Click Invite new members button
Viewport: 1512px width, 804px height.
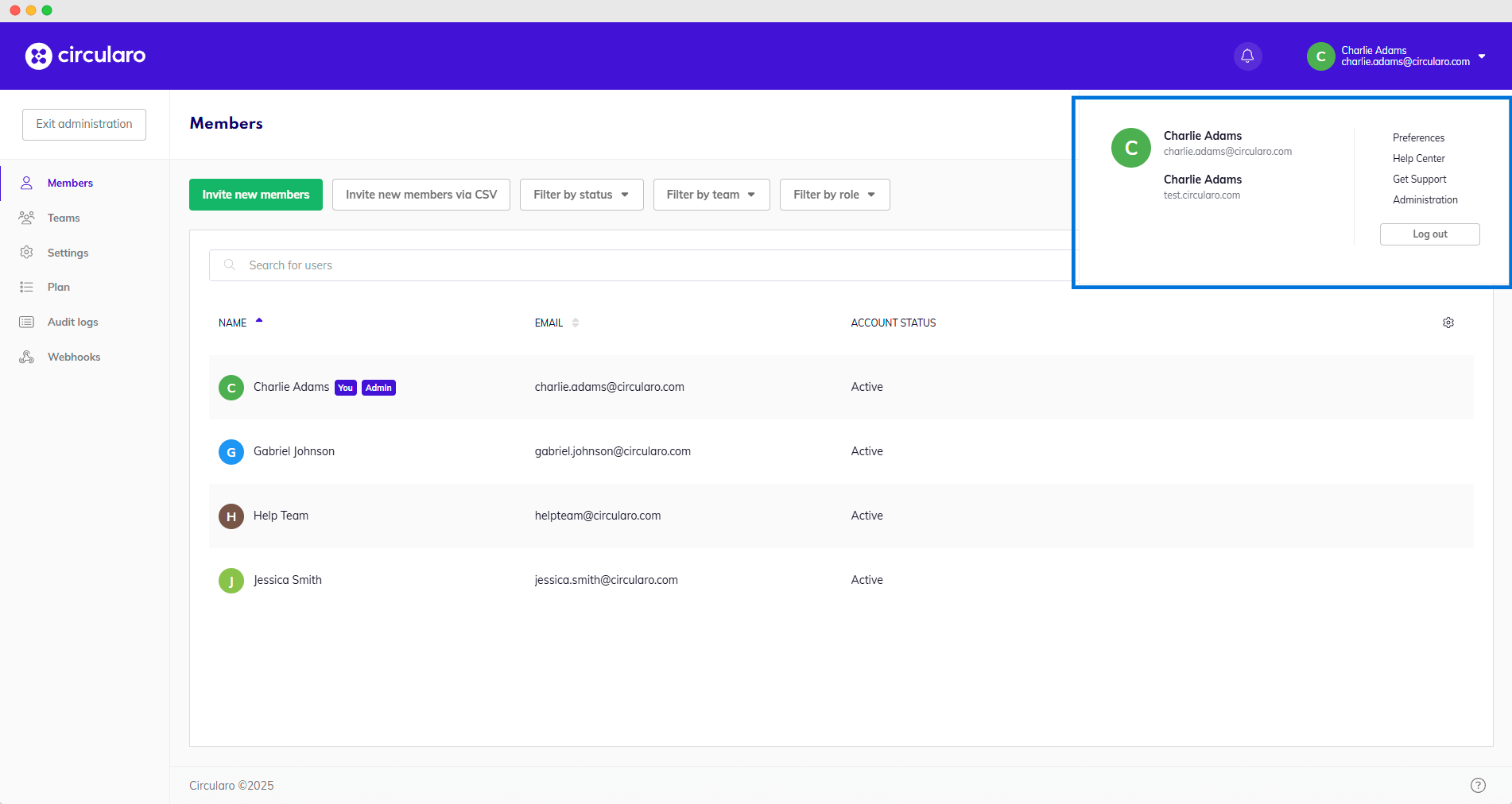[255, 195]
